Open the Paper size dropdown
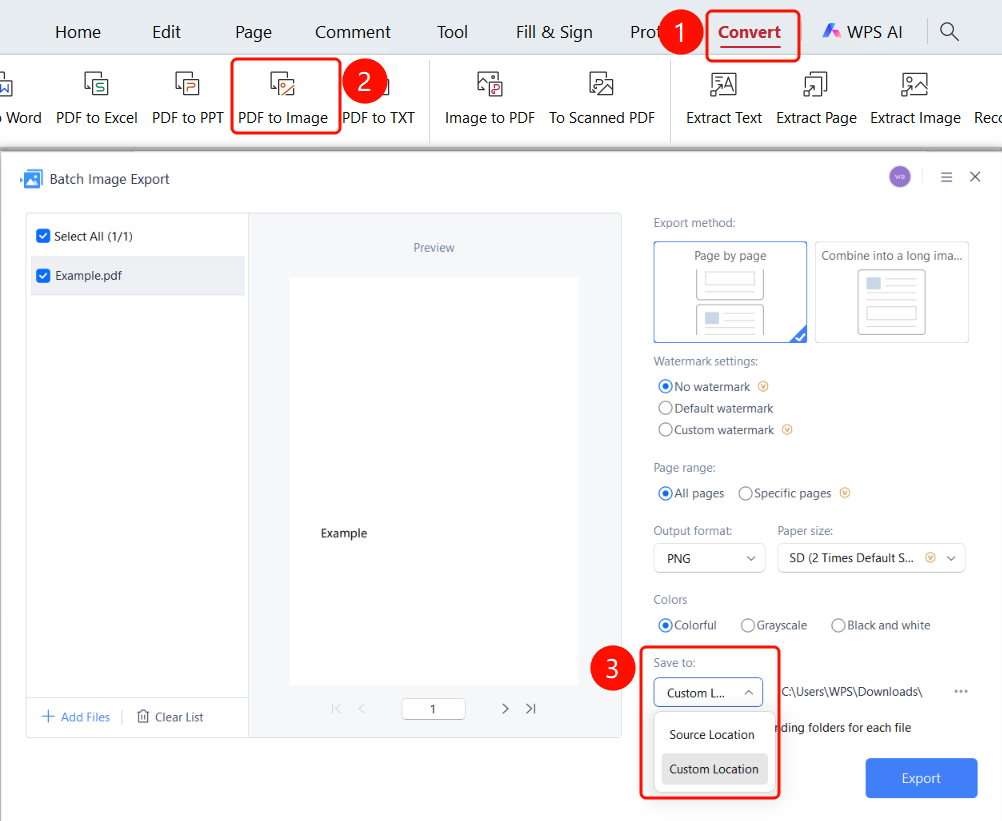 point(871,558)
